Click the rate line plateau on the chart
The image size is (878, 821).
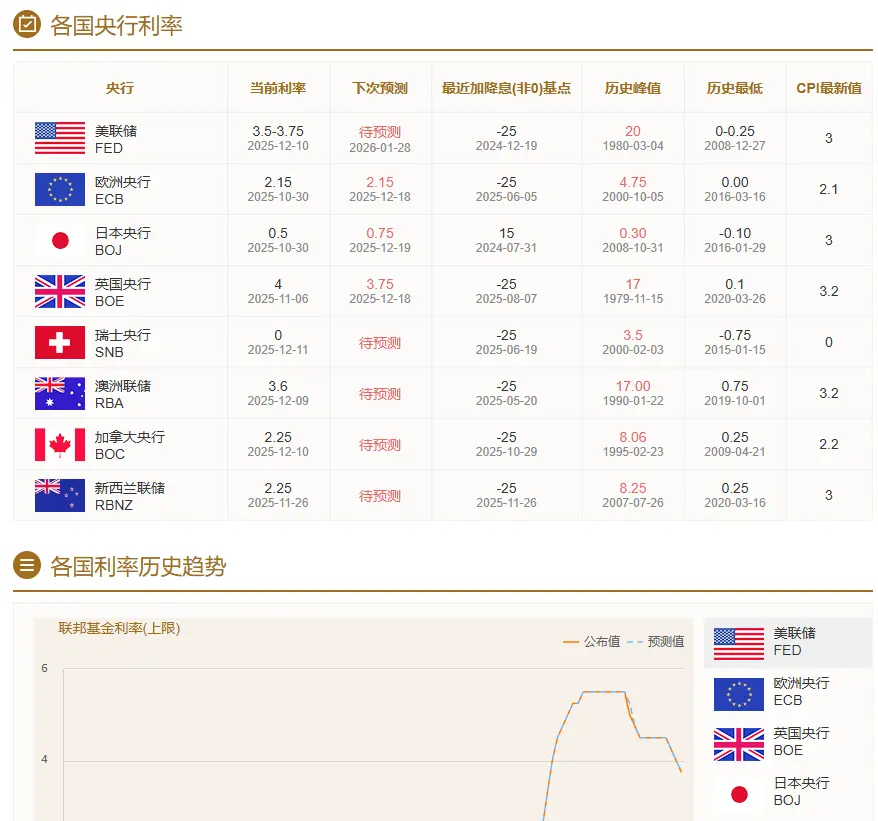click(604, 692)
